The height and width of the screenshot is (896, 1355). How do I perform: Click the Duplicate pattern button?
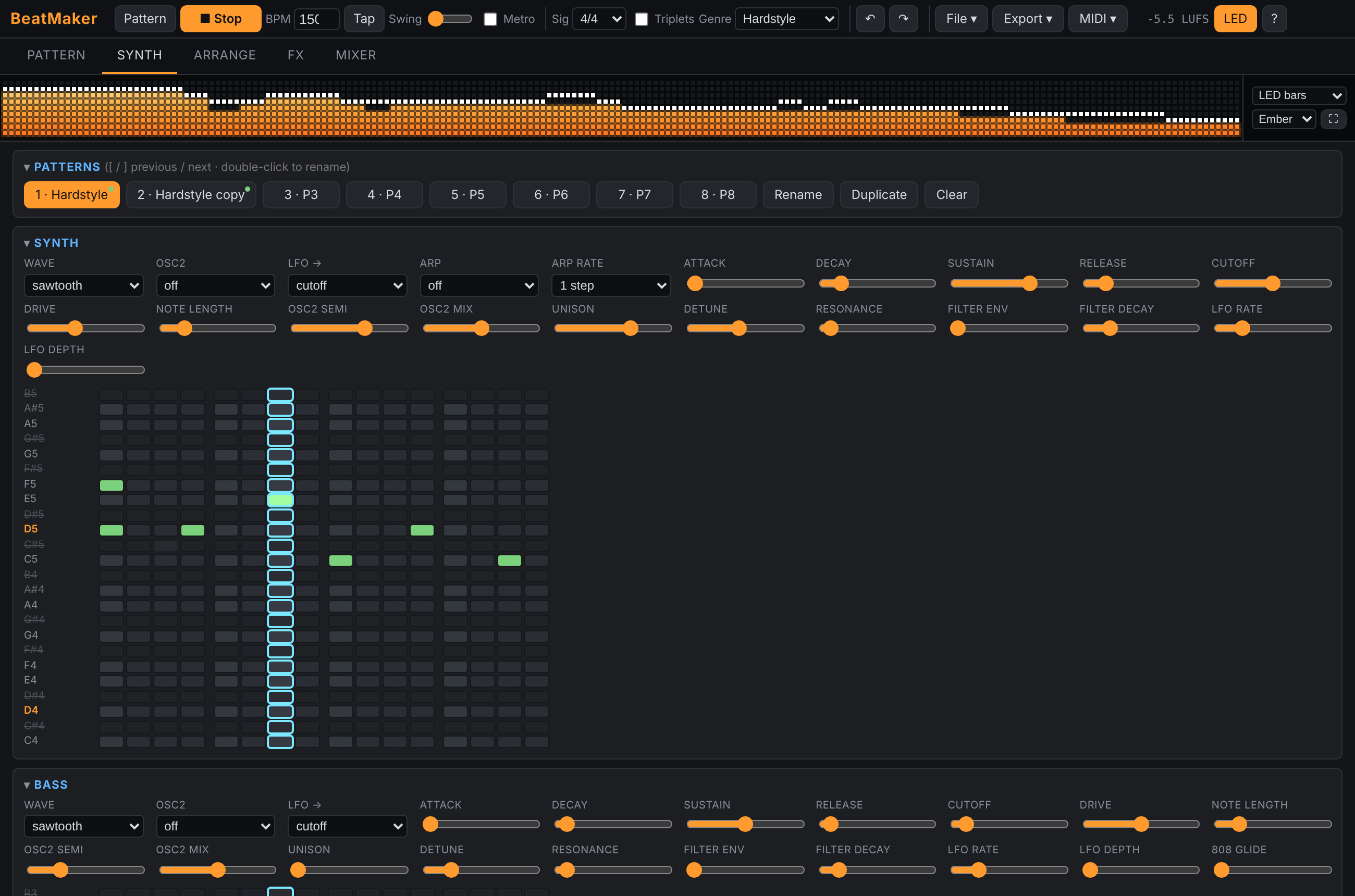coord(879,195)
